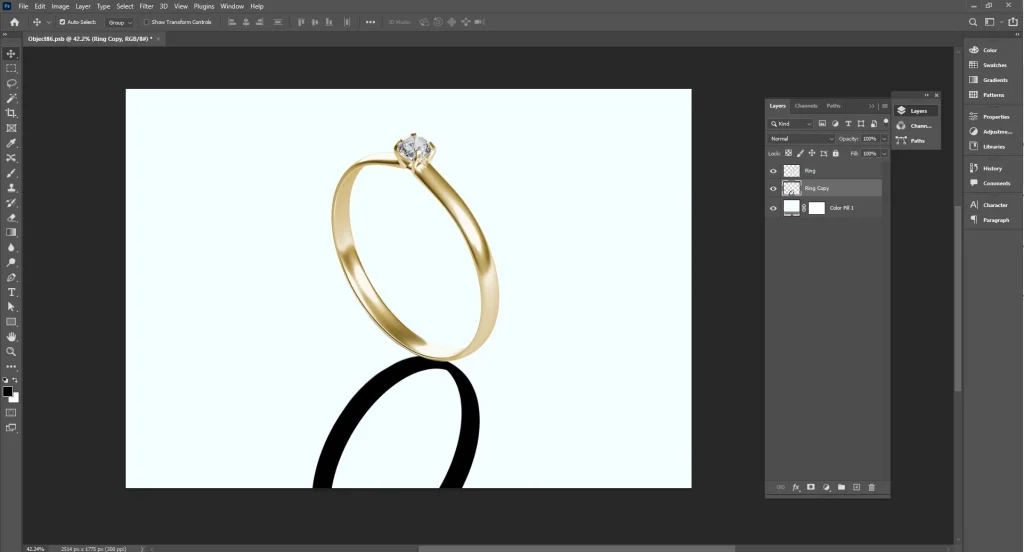Hide the Ring layer
1024x552 pixels.
pyautogui.click(x=773, y=171)
